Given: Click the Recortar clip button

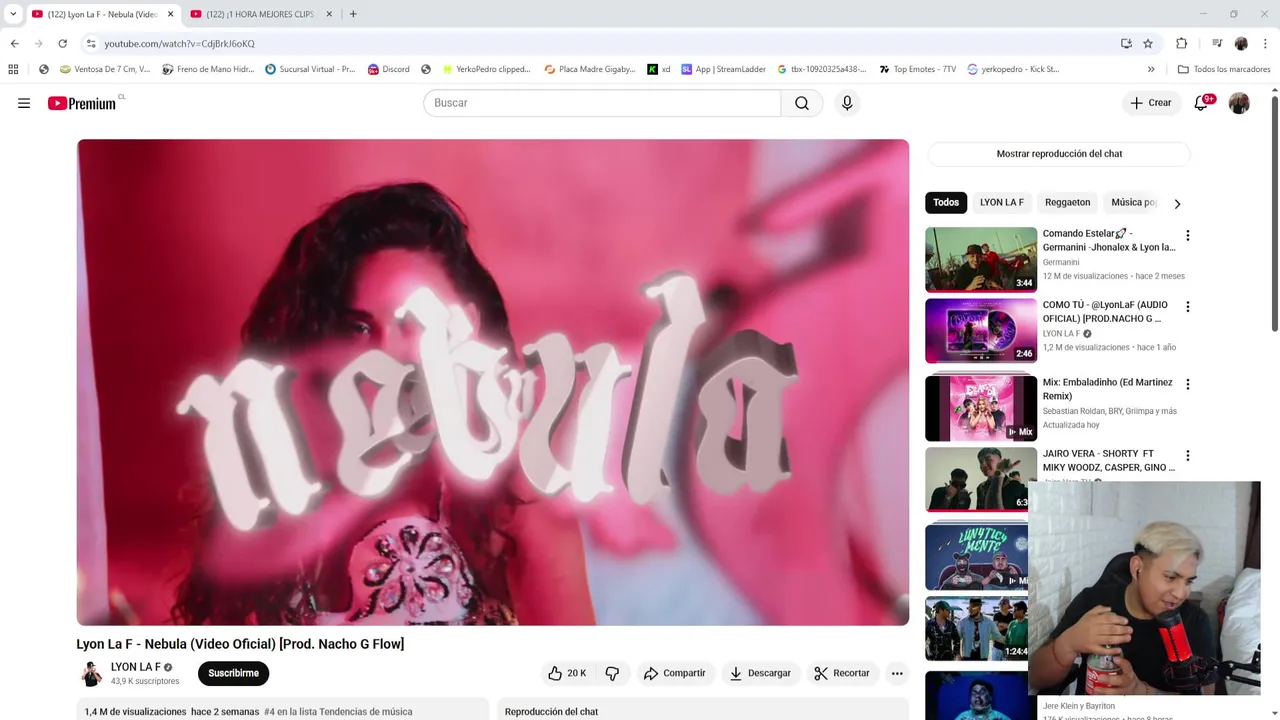Looking at the screenshot, I should pos(842,673).
